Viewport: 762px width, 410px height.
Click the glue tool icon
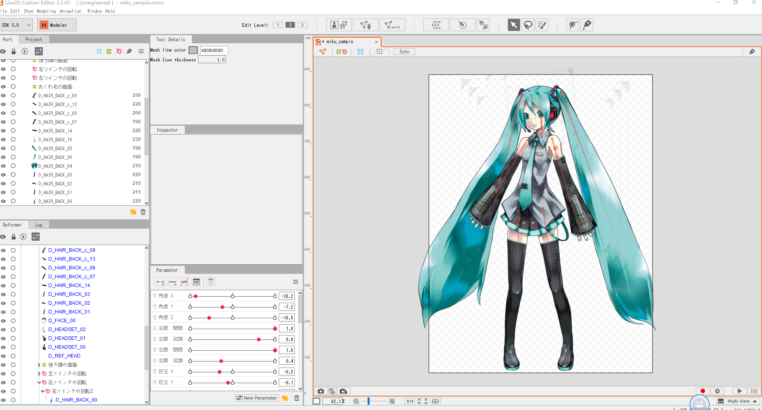click(x=483, y=25)
